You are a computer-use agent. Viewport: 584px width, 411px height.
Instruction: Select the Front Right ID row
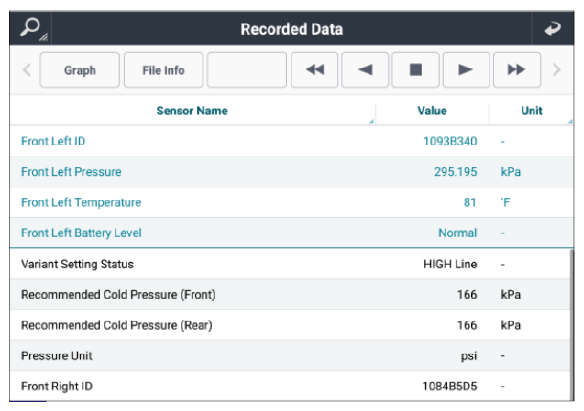(291, 386)
